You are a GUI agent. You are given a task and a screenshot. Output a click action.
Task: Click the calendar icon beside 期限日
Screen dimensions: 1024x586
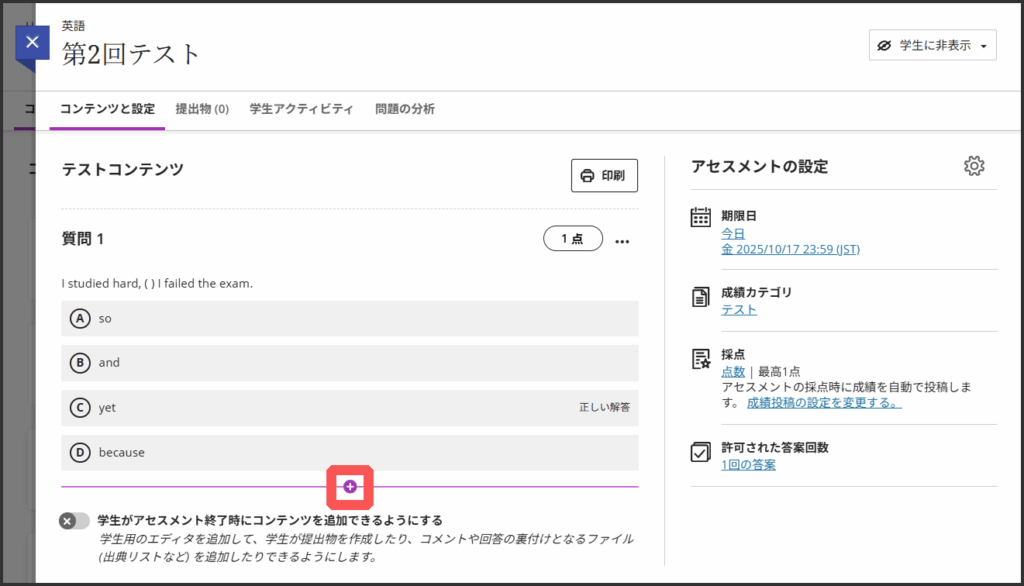[x=701, y=218]
